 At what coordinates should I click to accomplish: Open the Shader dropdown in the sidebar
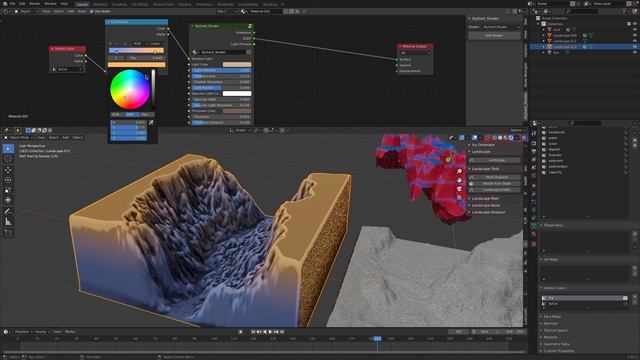point(502,27)
